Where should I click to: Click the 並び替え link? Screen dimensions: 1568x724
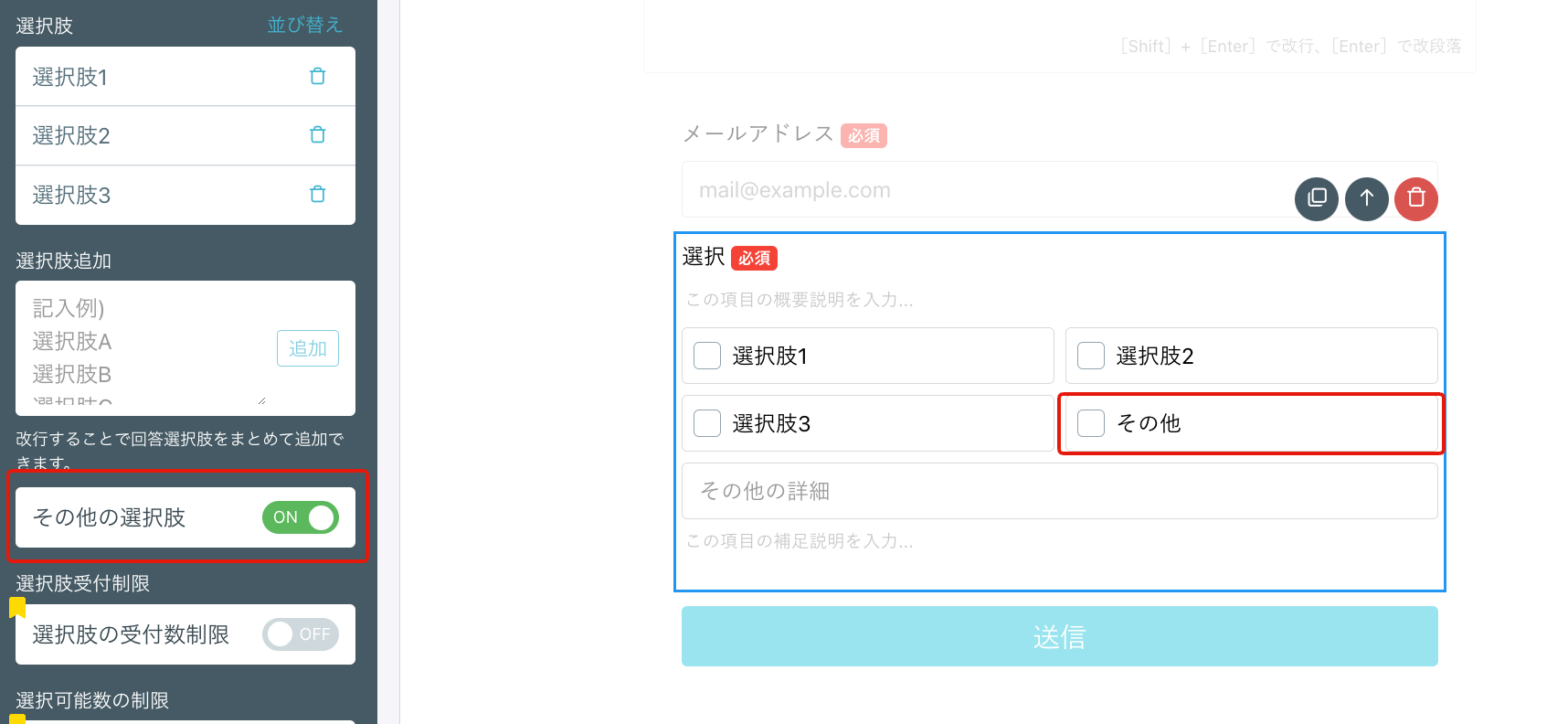[x=304, y=25]
